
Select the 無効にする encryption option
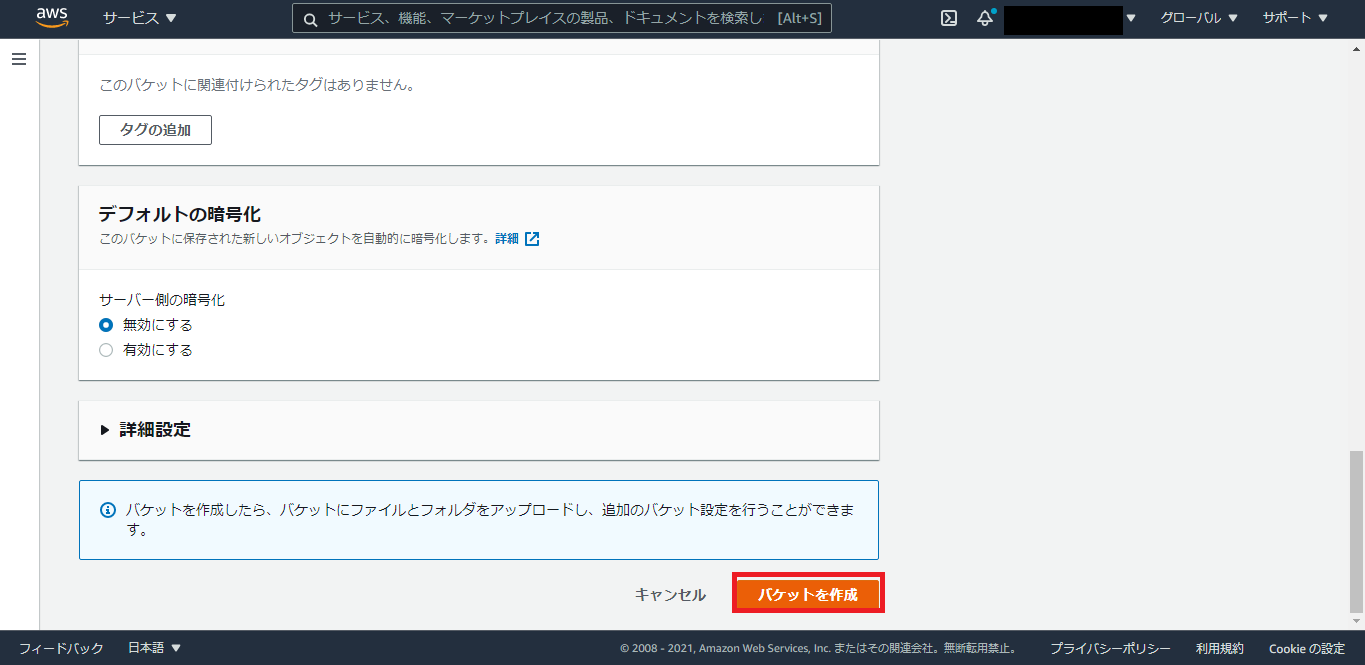(106, 325)
